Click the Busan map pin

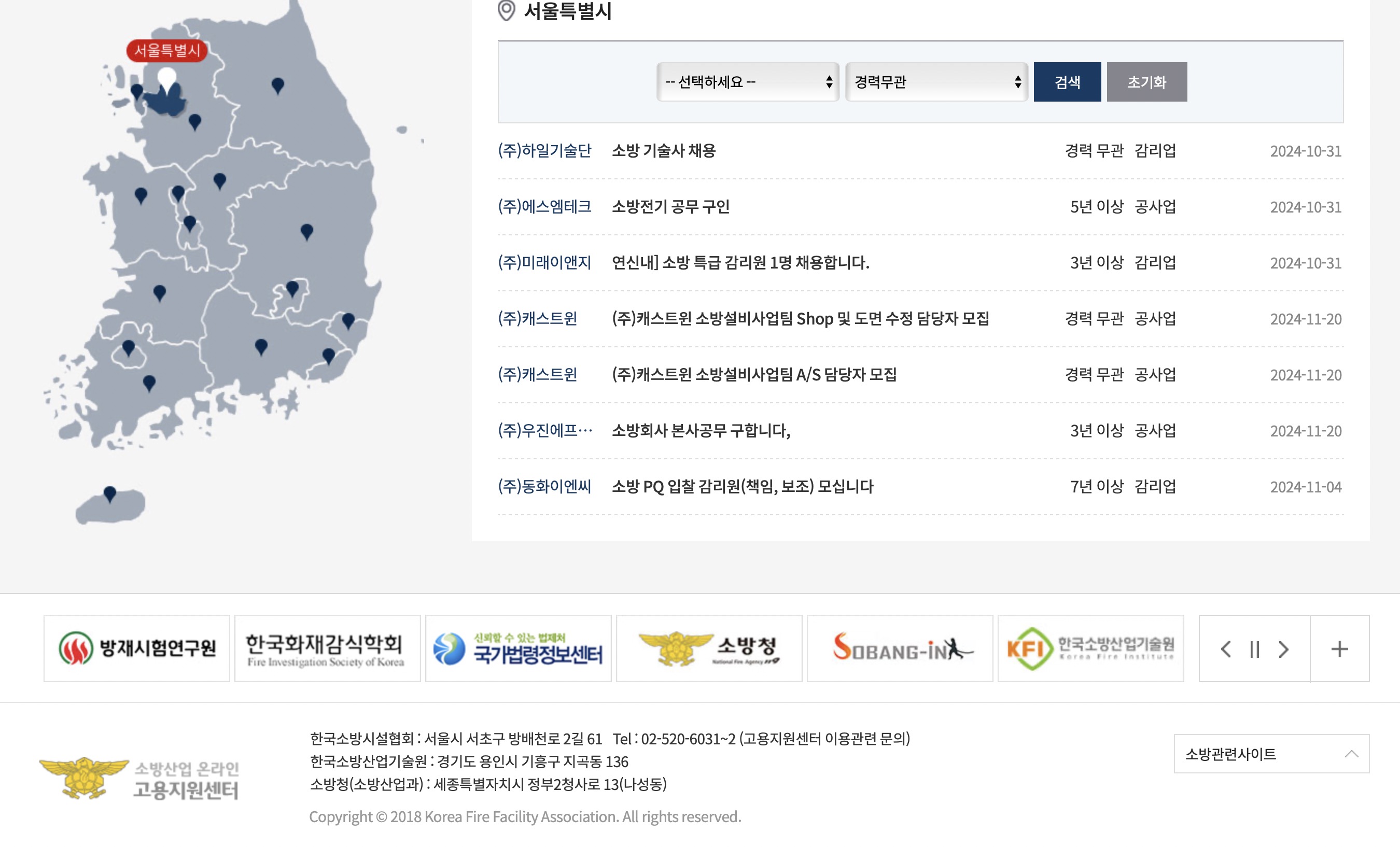pos(328,356)
